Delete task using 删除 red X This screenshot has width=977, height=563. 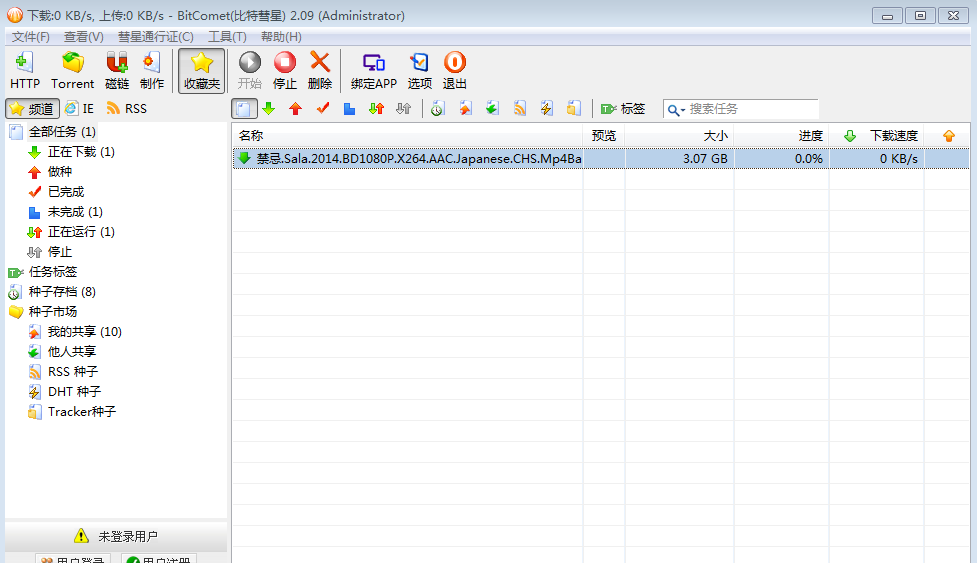point(320,70)
